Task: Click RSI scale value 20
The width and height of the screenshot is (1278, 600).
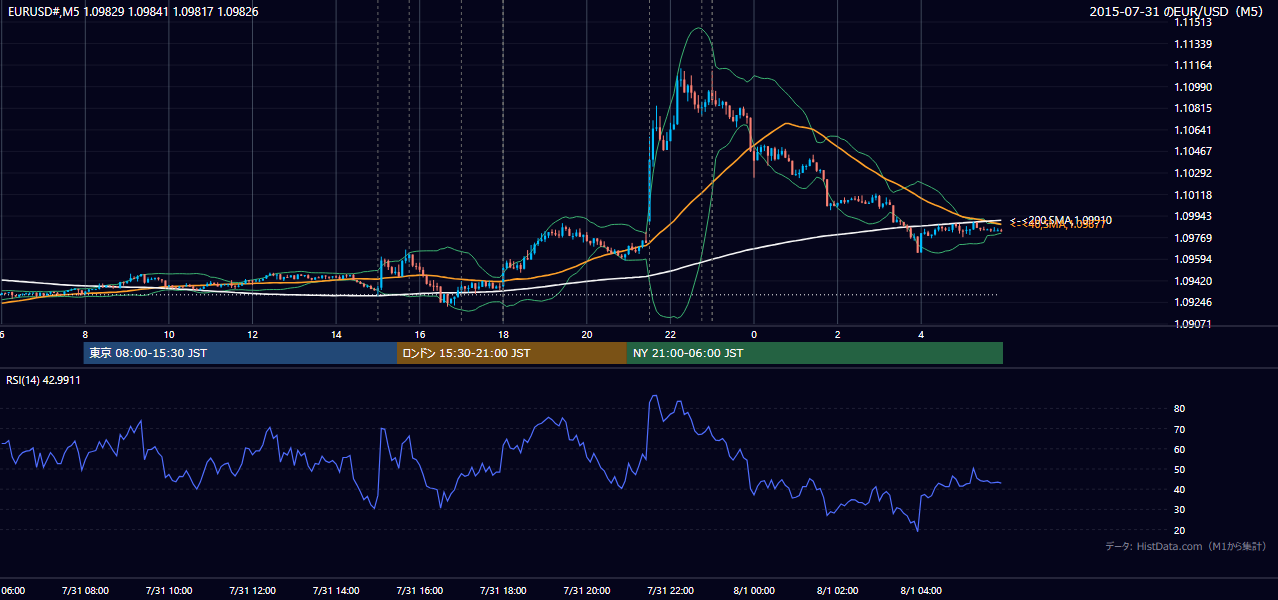Action: [1180, 530]
